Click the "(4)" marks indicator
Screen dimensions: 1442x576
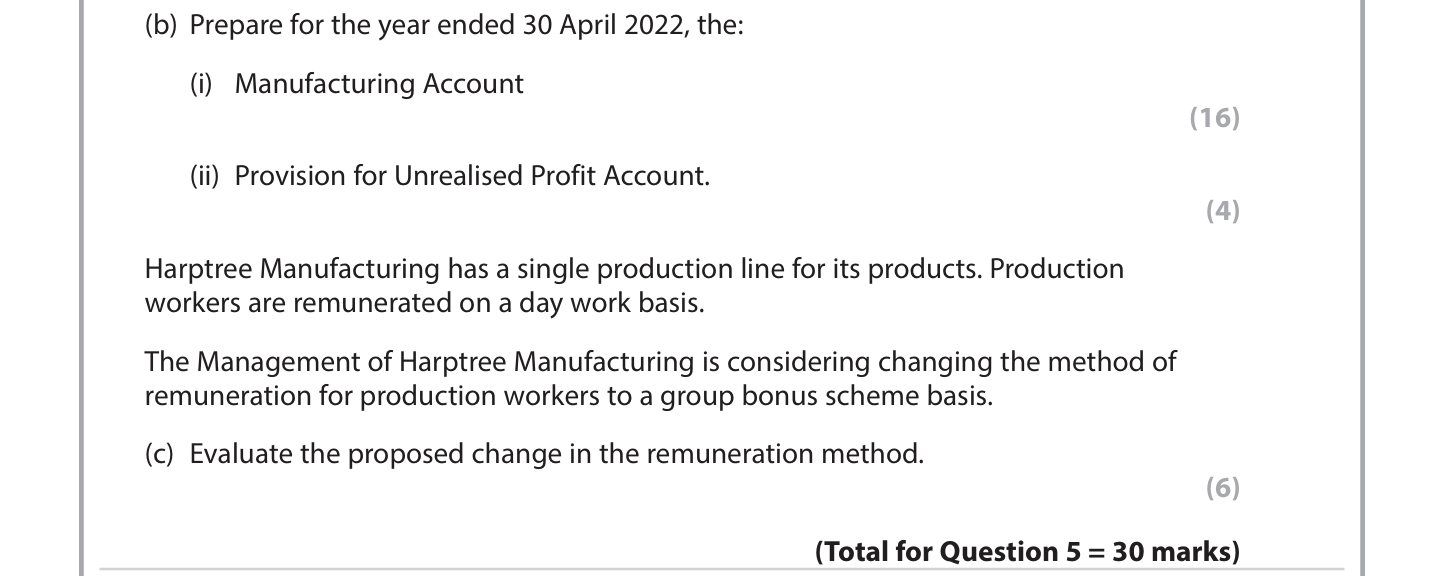(1222, 211)
